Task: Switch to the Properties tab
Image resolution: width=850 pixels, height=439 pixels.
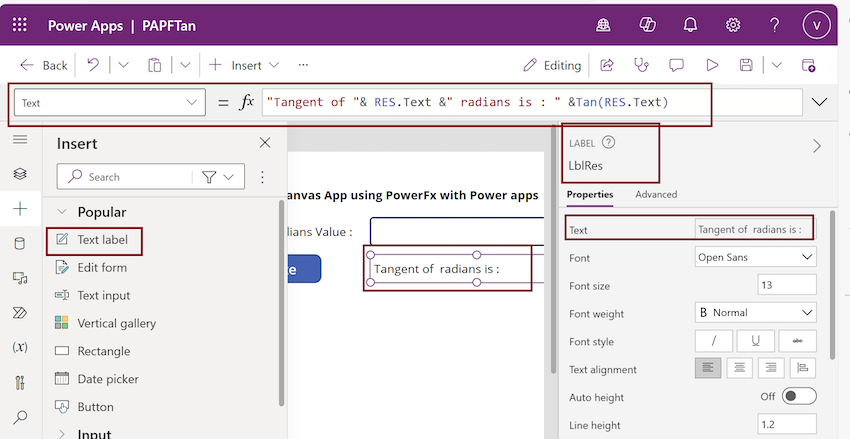Action: click(590, 195)
